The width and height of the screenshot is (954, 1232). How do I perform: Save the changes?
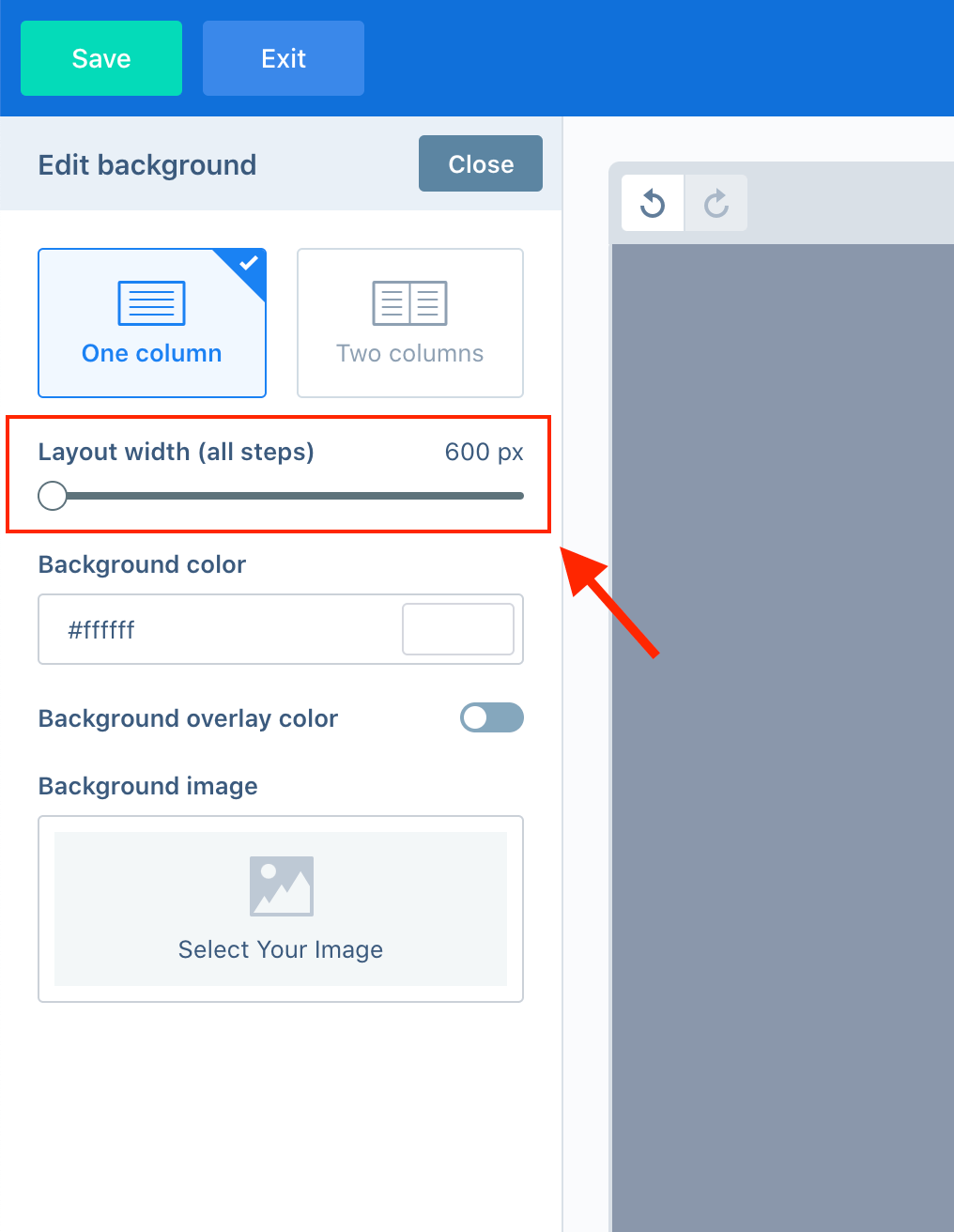click(101, 58)
